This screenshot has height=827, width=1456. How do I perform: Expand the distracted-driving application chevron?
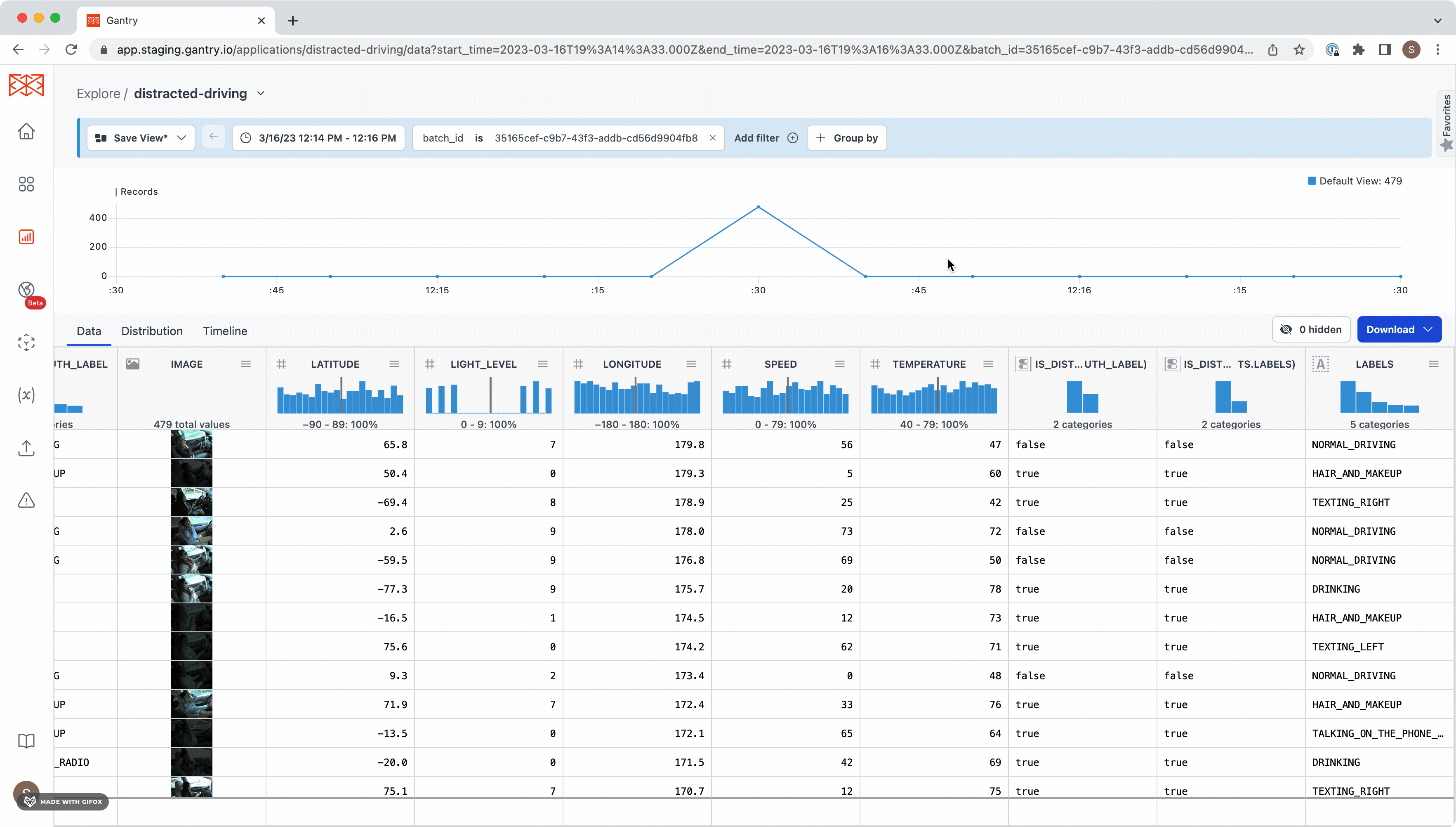coord(261,94)
